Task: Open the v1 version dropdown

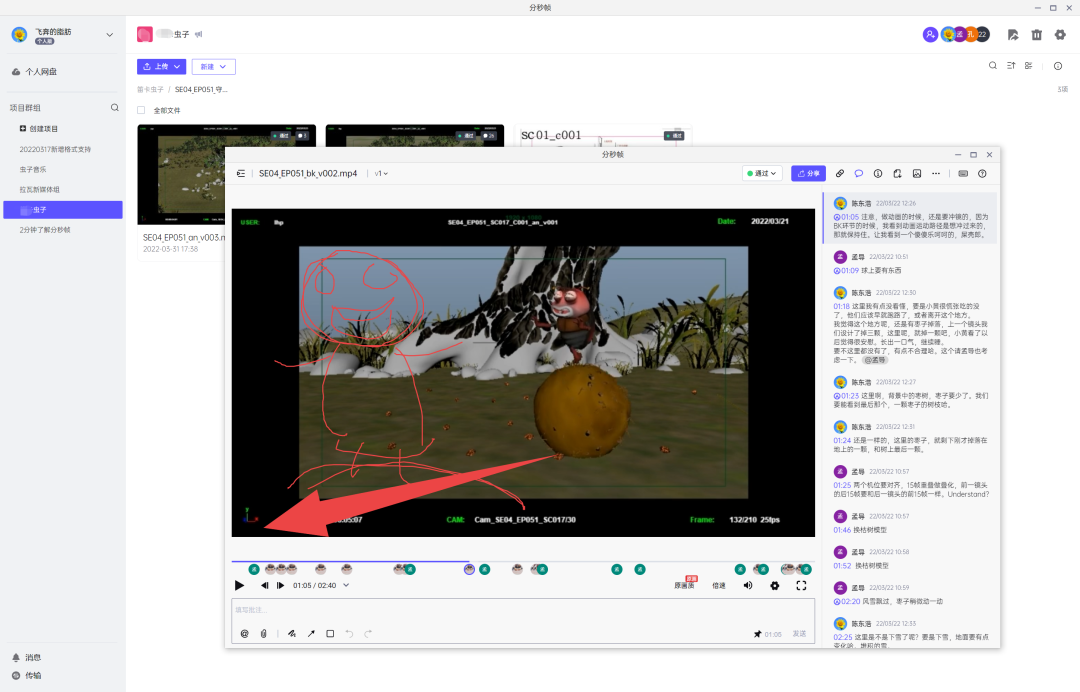Action: (381, 174)
